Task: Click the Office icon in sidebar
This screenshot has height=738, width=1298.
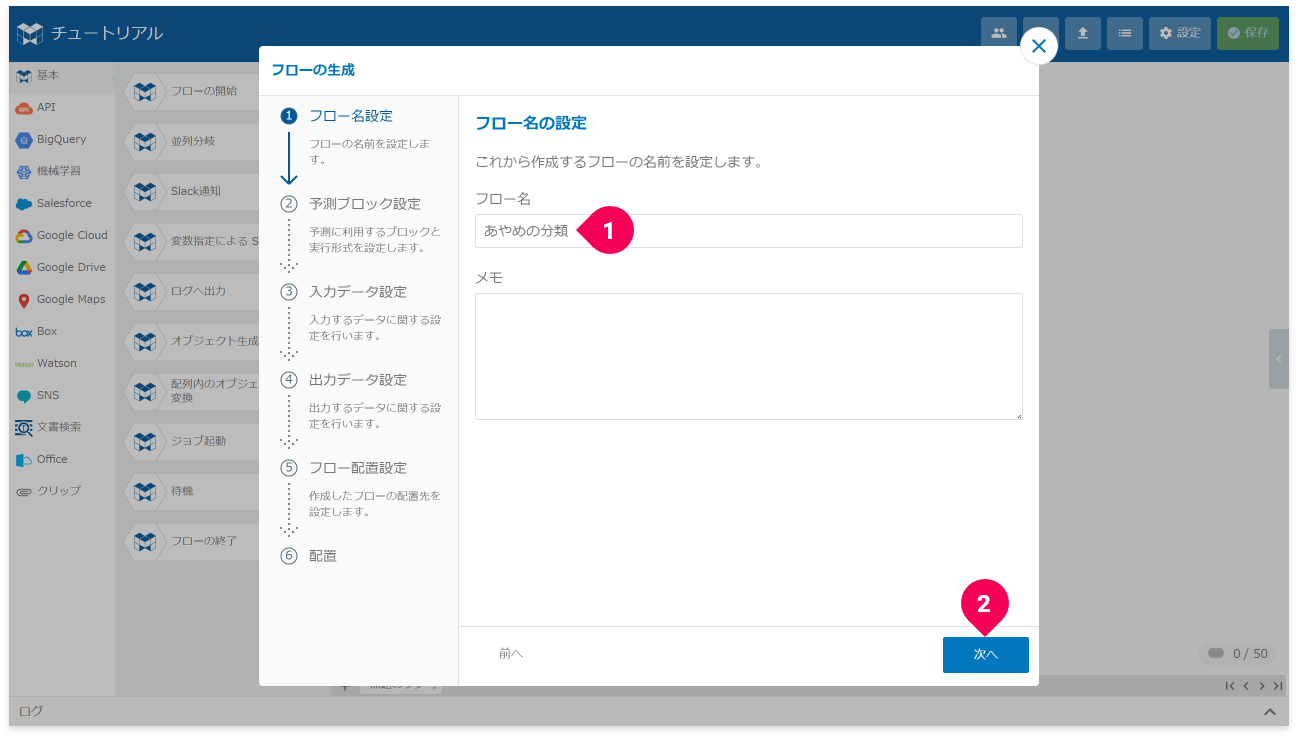Action: pos(24,460)
